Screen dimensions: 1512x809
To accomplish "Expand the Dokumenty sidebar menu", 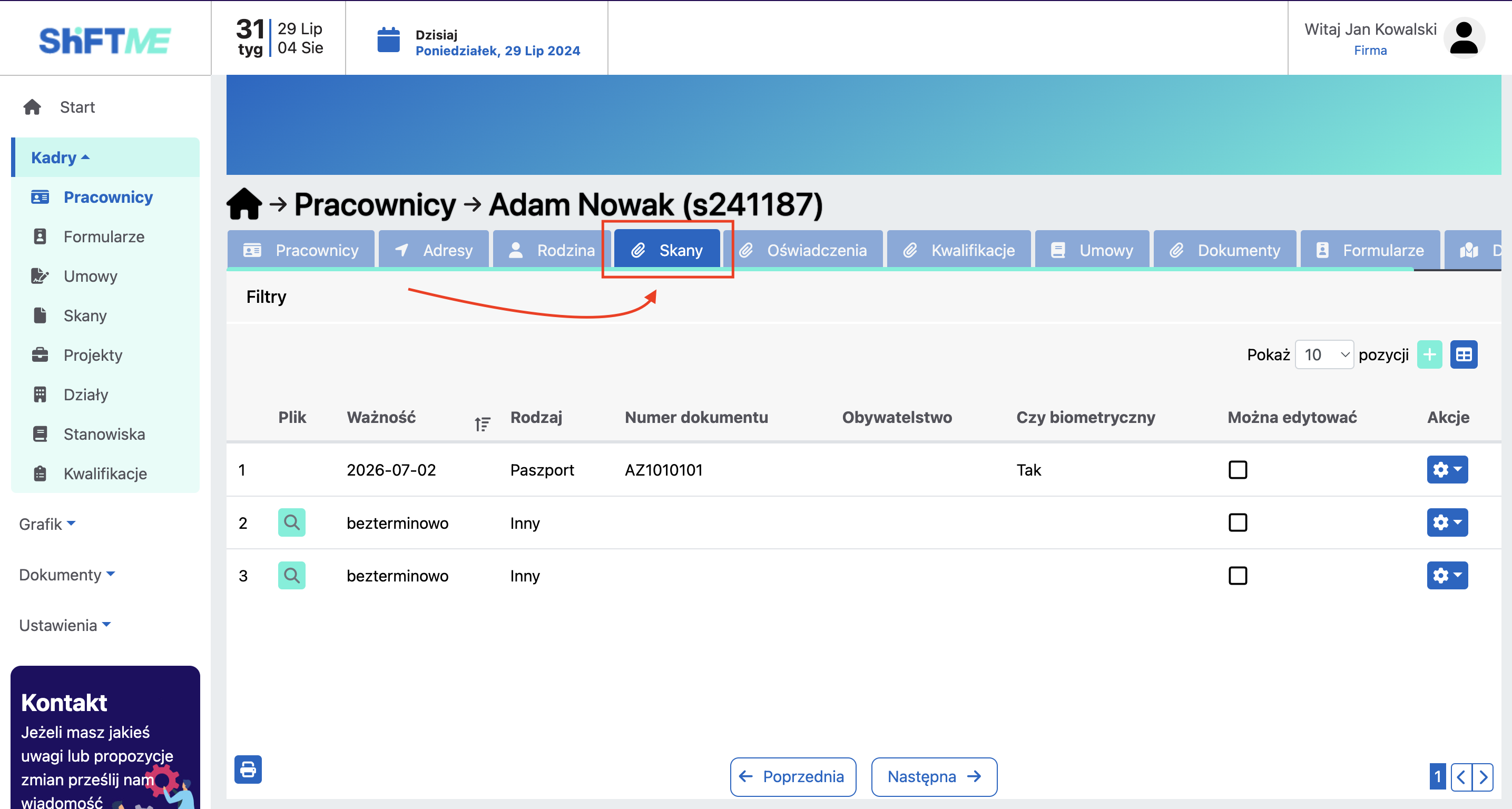I will pos(67,574).
